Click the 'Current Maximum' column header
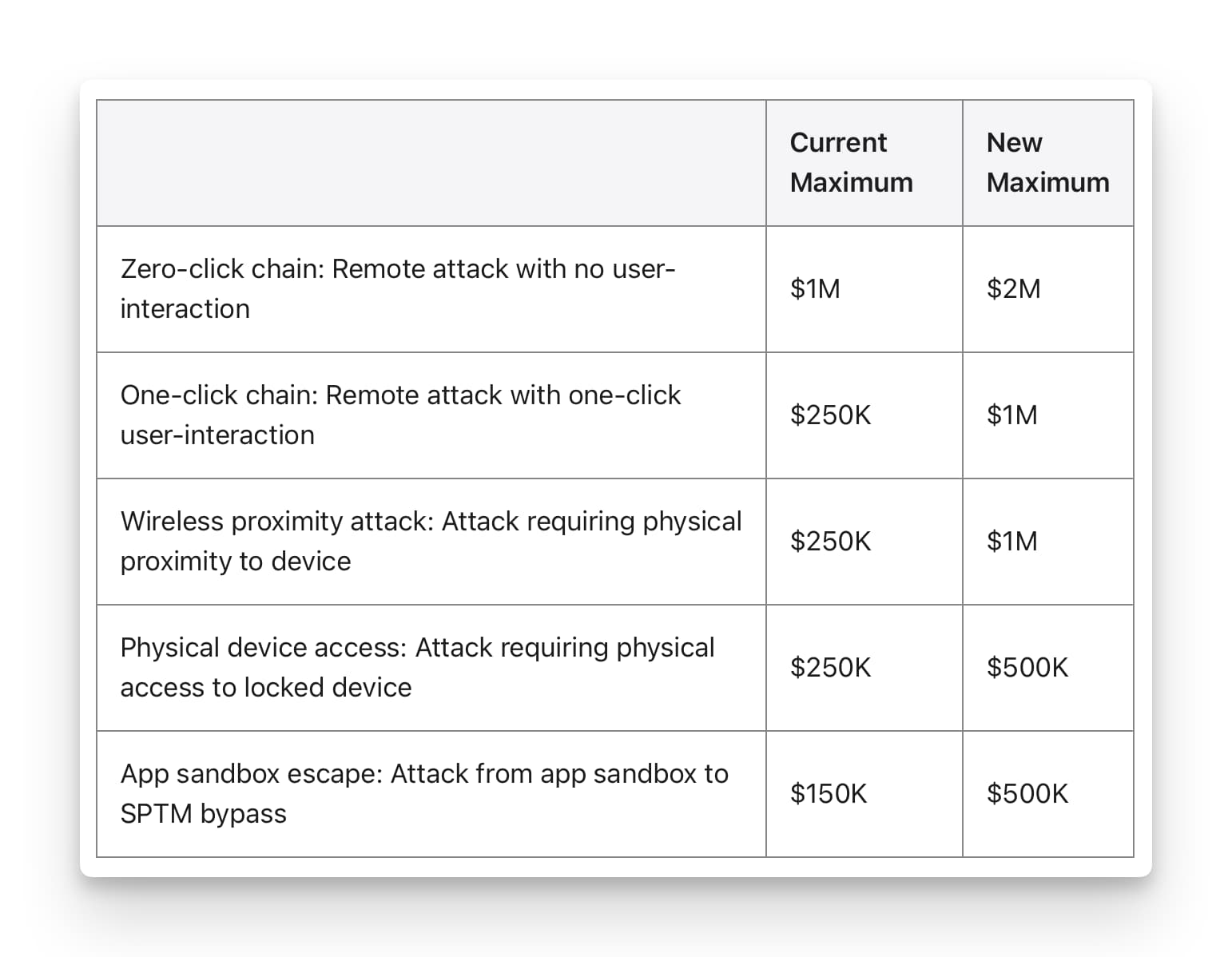The height and width of the screenshot is (957, 1232). (851, 162)
